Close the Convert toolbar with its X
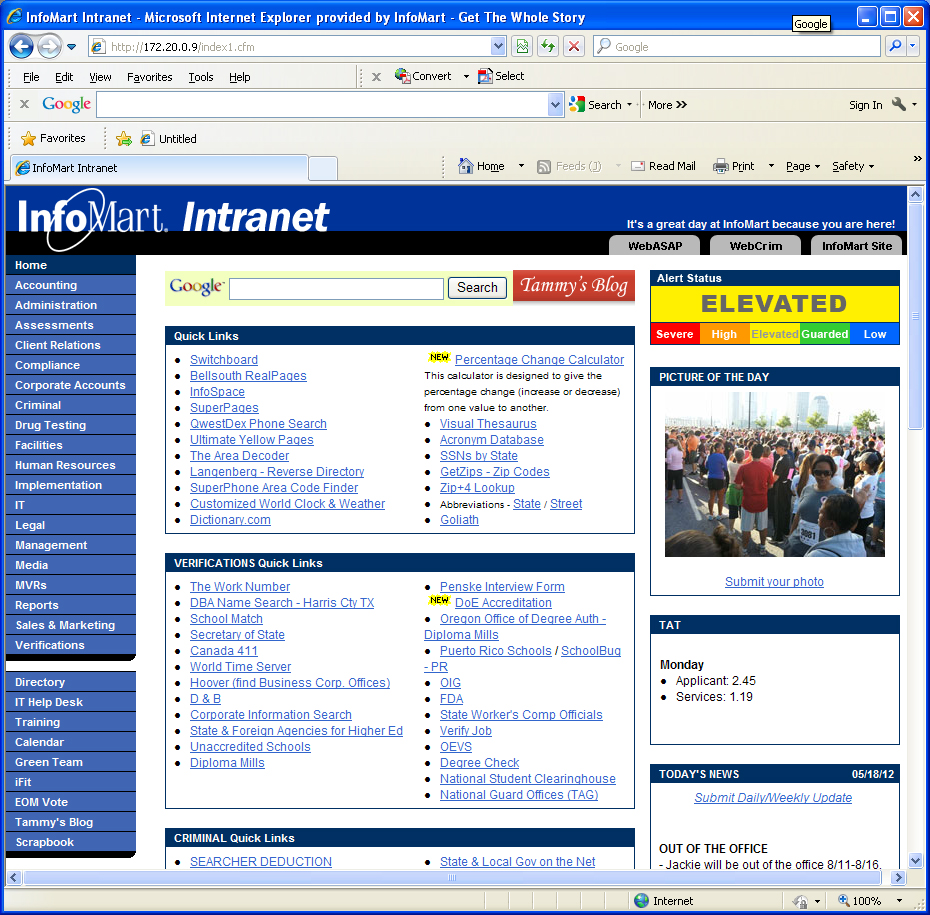Image resolution: width=930 pixels, height=915 pixels. pos(376,76)
